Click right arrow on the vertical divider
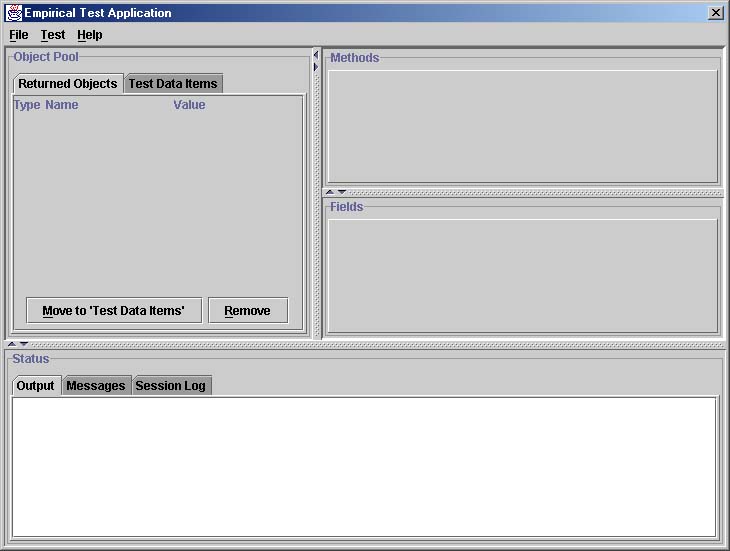This screenshot has height=551, width=730. 316,67
